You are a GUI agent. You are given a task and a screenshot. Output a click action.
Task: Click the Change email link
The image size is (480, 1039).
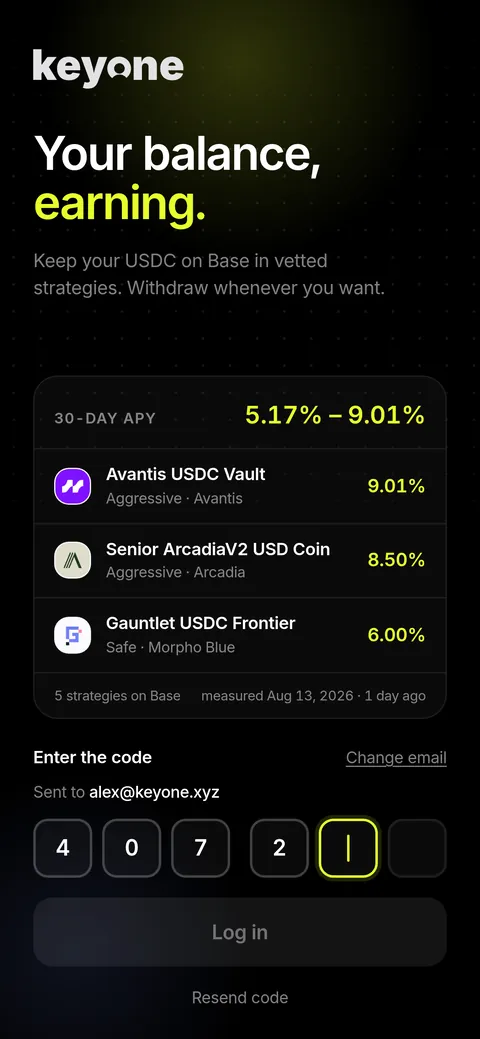396,757
